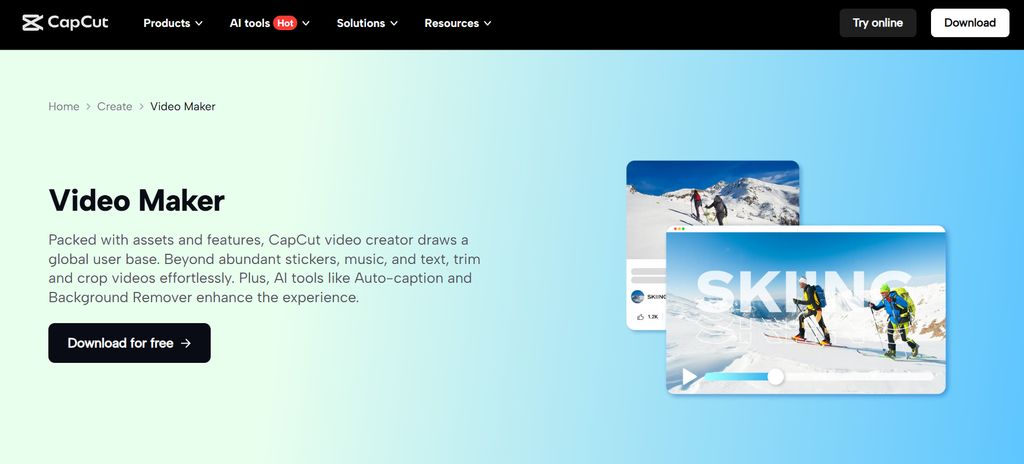The height and width of the screenshot is (464, 1024).
Task: Click the Try online button
Action: pyautogui.click(x=877, y=23)
